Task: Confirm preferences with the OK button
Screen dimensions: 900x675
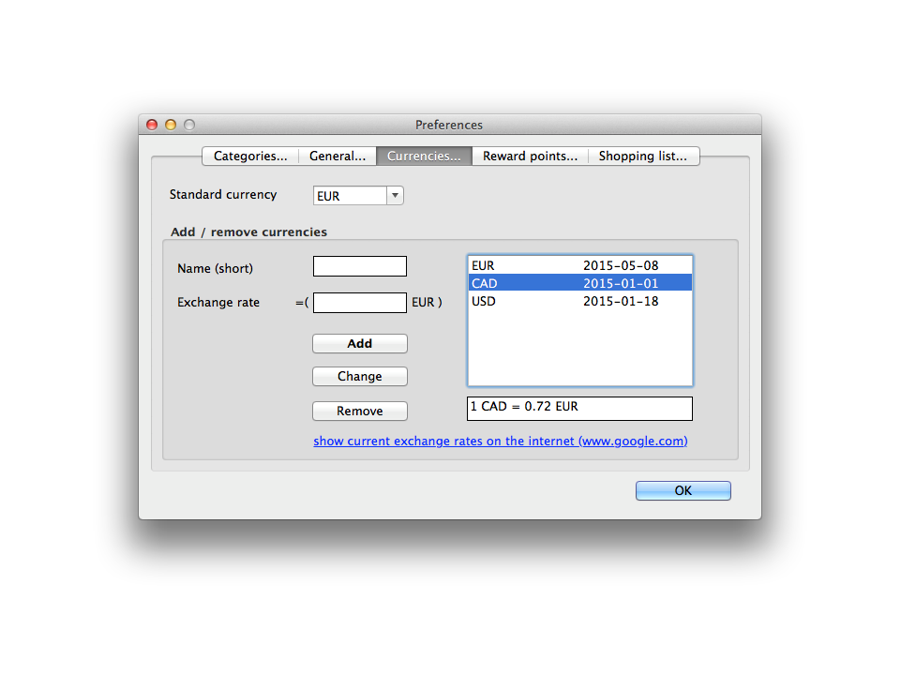Action: point(683,491)
